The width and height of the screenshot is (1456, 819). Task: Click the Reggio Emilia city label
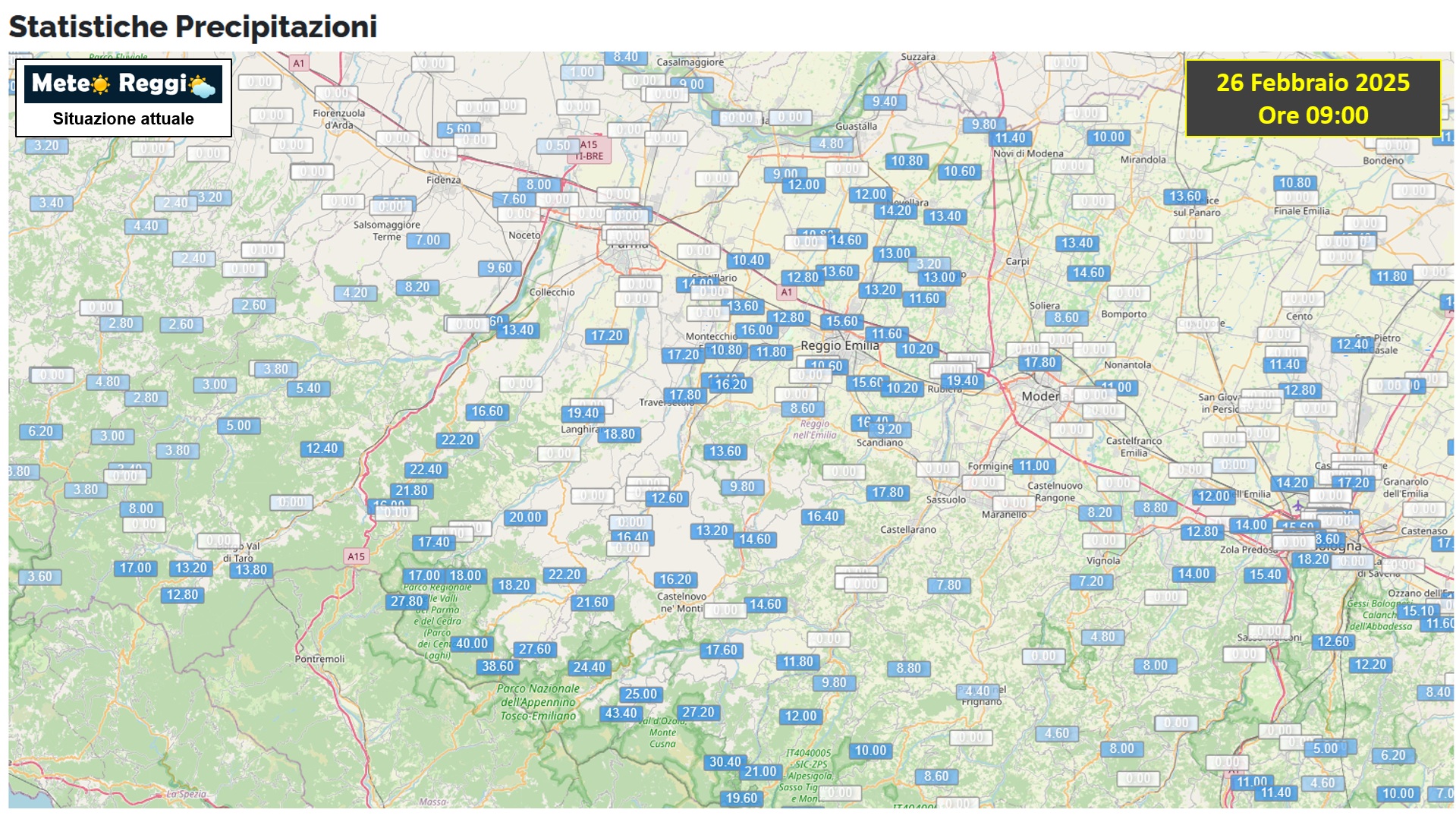point(839,346)
